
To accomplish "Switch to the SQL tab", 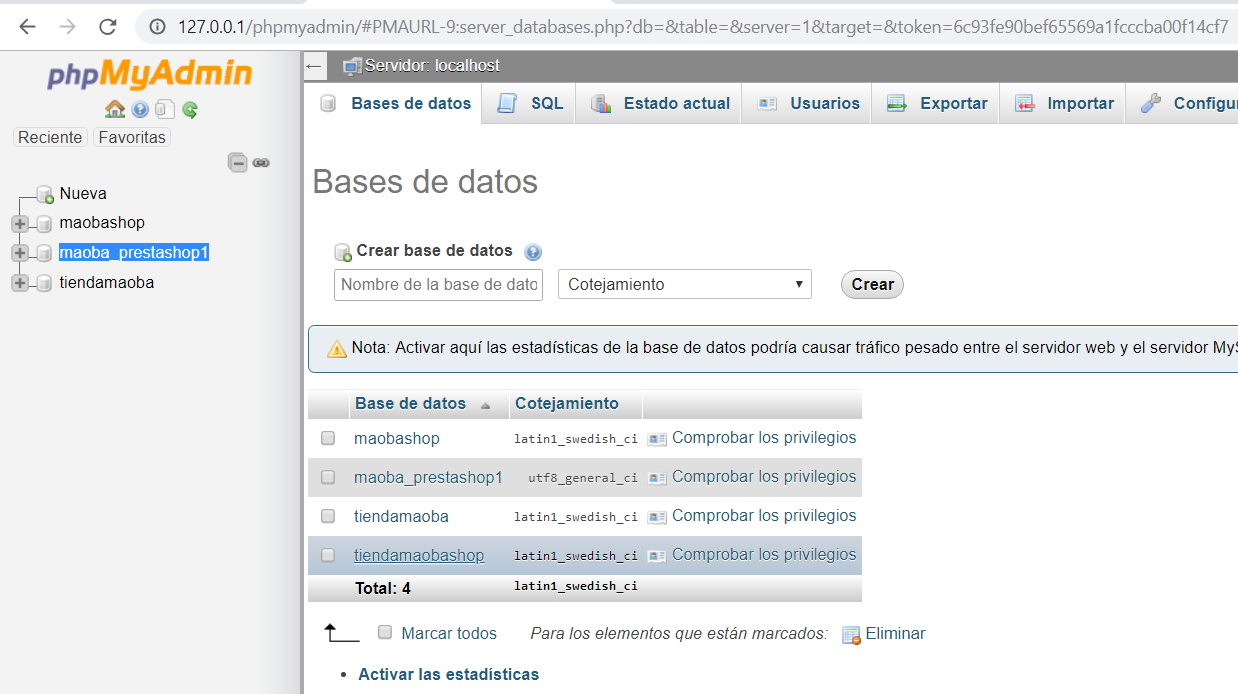I will (x=530, y=103).
